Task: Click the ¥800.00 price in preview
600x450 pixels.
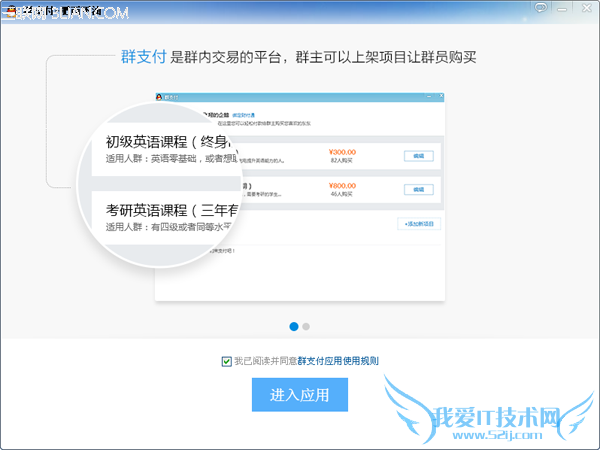Action: click(342, 186)
